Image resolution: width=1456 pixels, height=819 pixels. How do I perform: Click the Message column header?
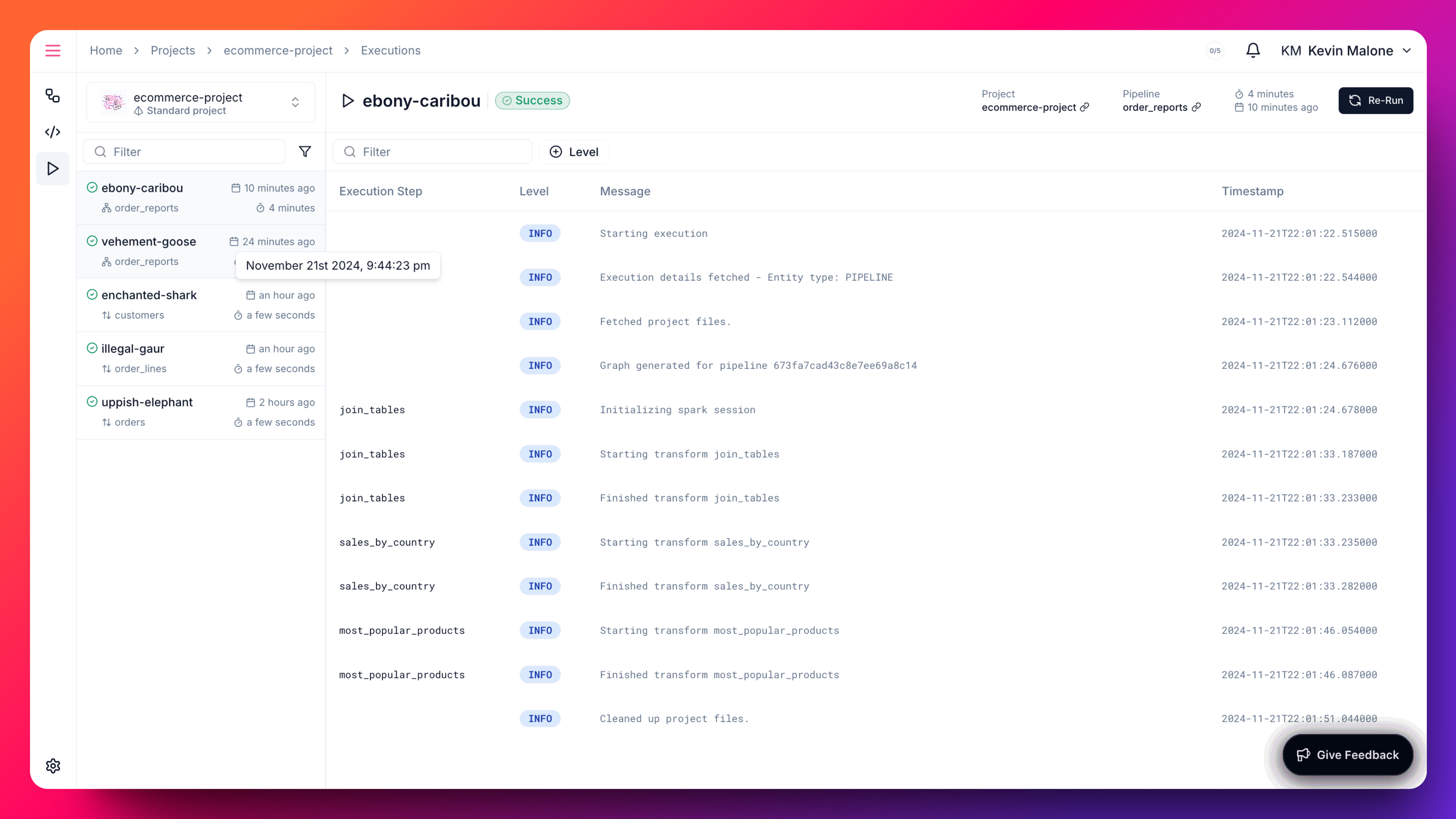coord(625,191)
